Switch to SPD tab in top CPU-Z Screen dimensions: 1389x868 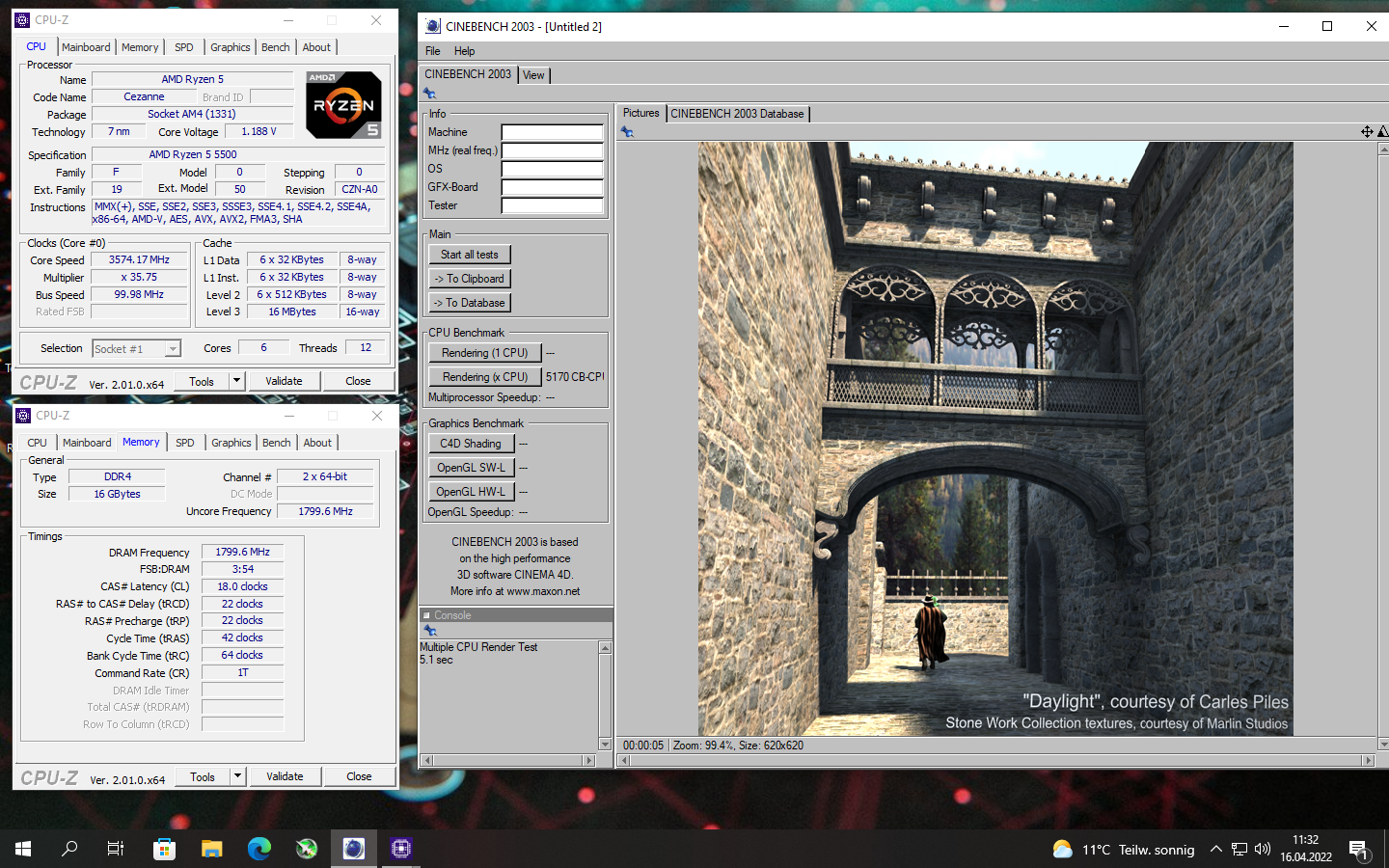[x=184, y=47]
